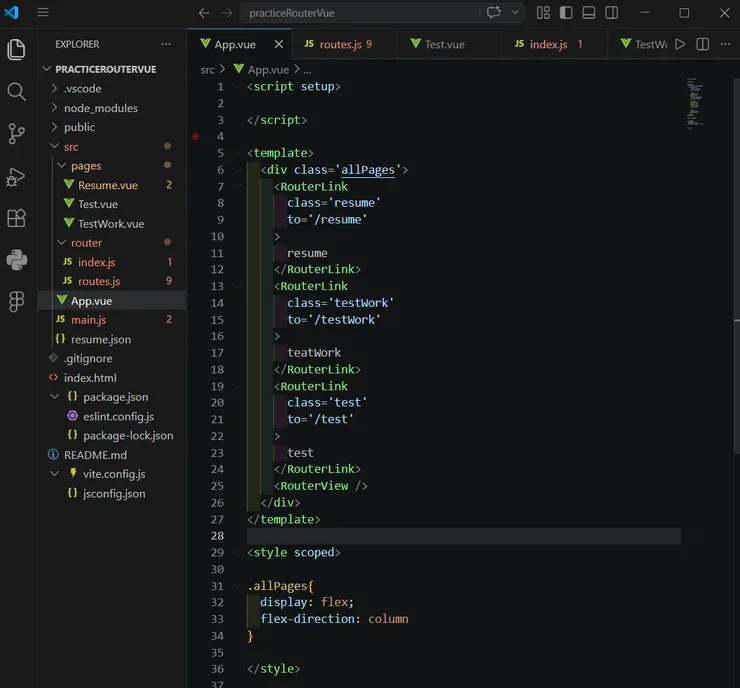Click the Copilot chat icon in title bar
This screenshot has width=740, height=688.
[494, 13]
